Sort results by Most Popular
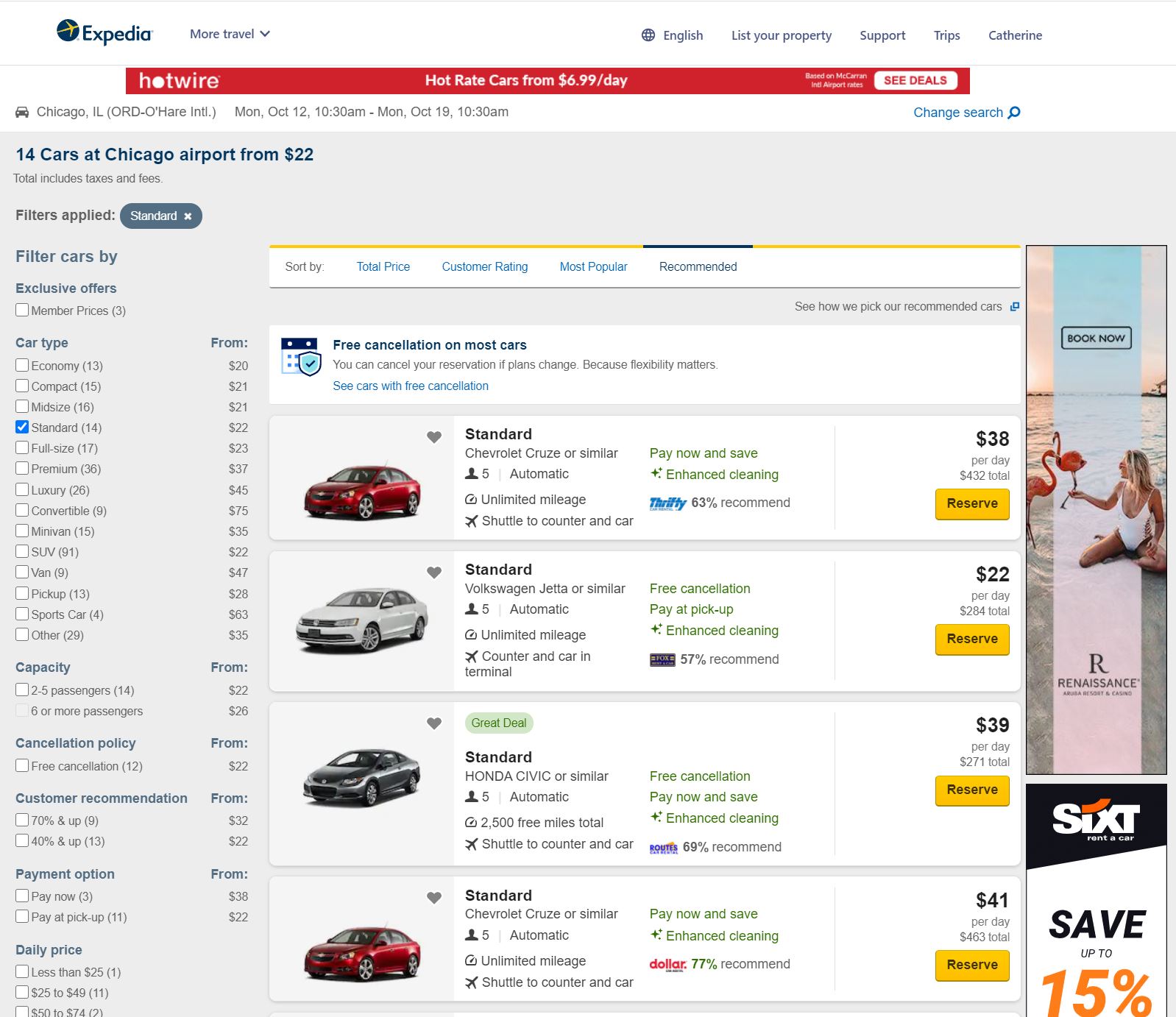Image resolution: width=1176 pixels, height=1017 pixels. pos(593,266)
